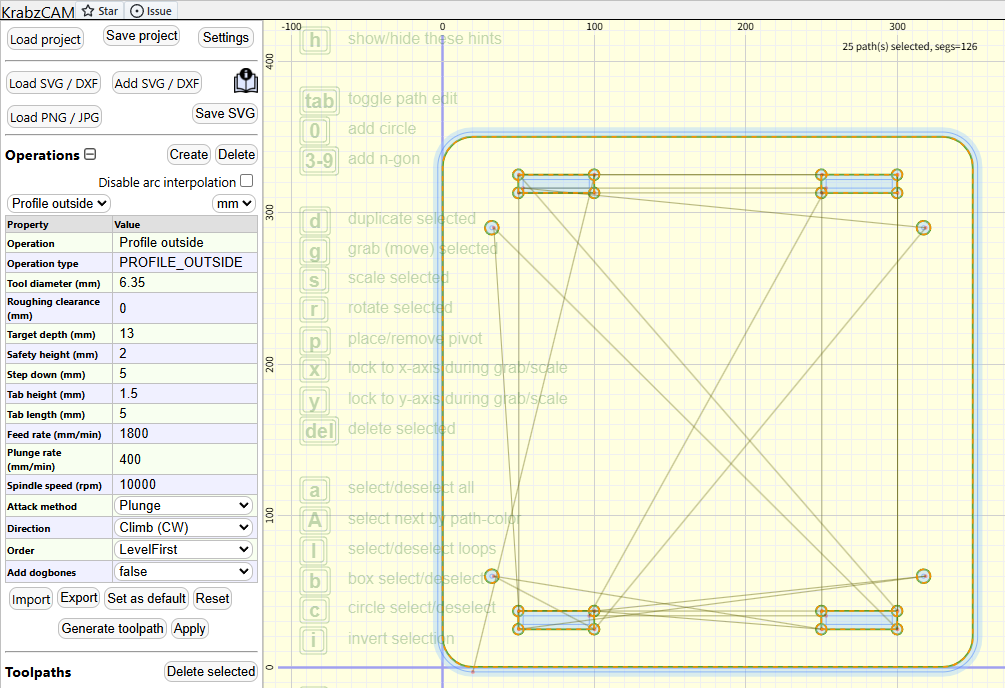1005x688 pixels.
Task: Click the '0' add circle key icon
Action: tap(315, 130)
